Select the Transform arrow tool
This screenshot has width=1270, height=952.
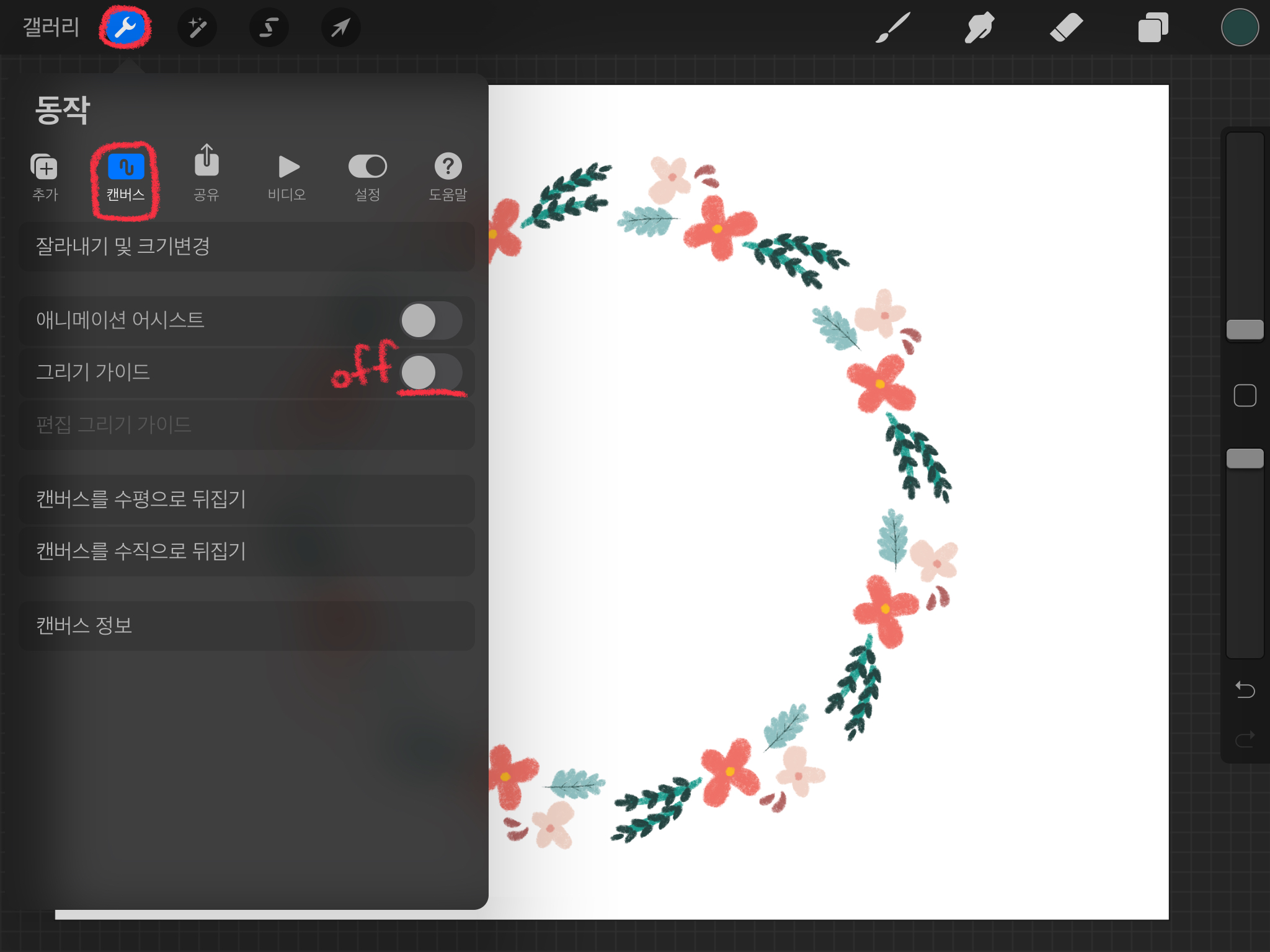340,27
